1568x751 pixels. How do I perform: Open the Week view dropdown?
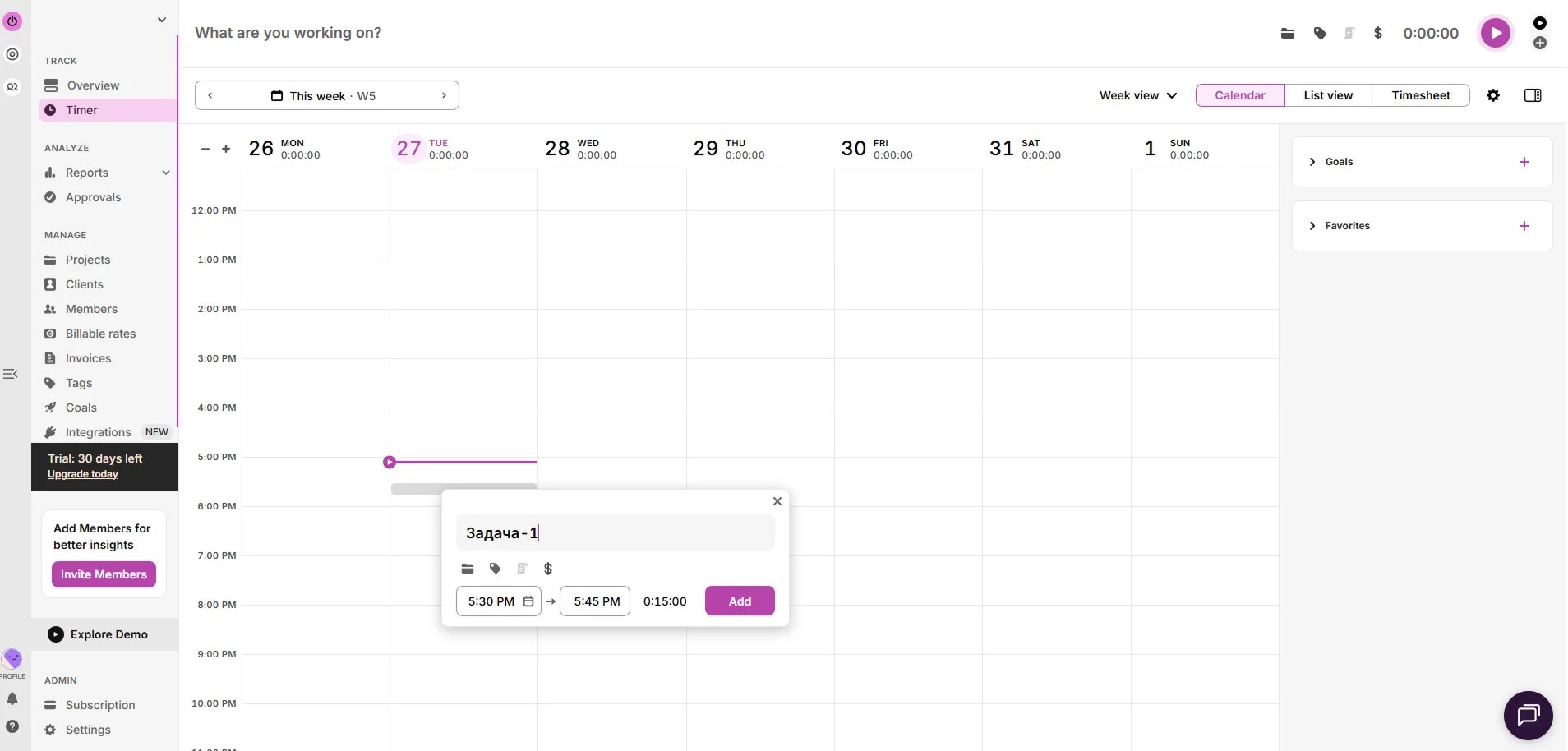[1138, 95]
